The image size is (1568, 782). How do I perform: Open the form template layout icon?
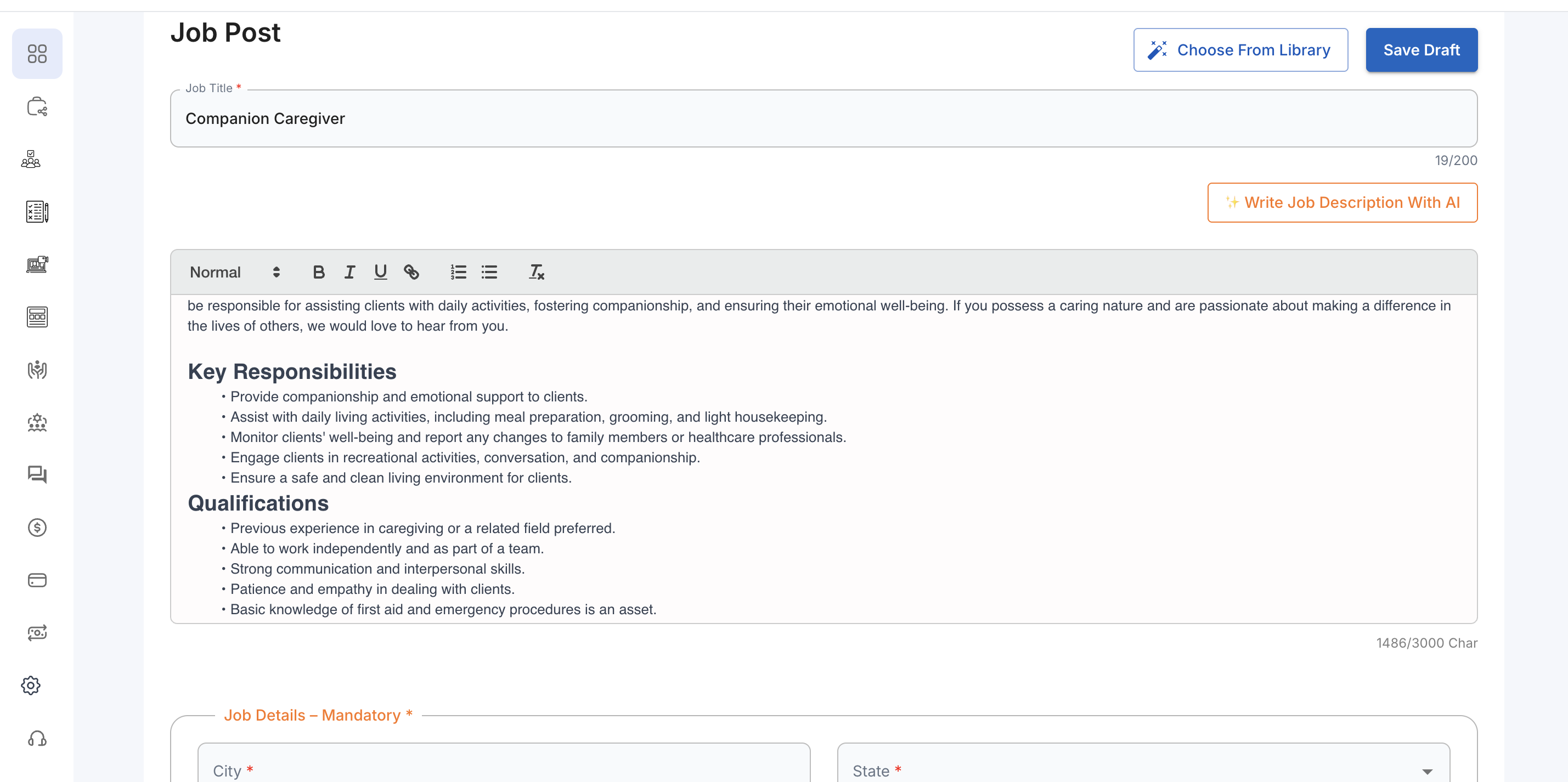tap(37, 317)
